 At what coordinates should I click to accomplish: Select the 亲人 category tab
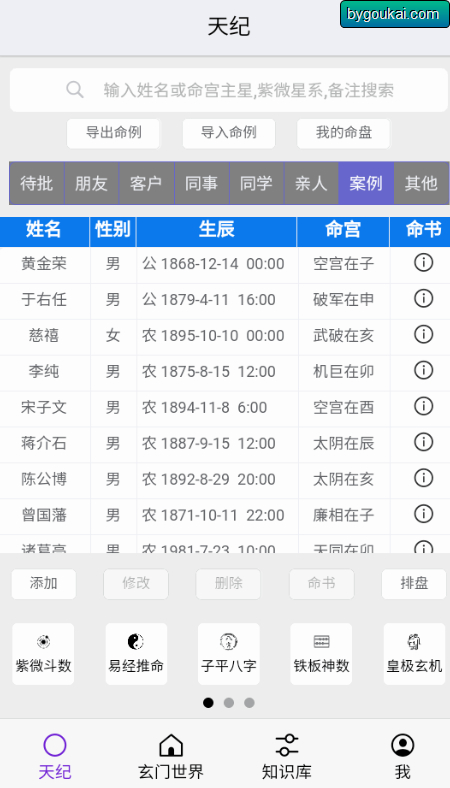point(311,183)
